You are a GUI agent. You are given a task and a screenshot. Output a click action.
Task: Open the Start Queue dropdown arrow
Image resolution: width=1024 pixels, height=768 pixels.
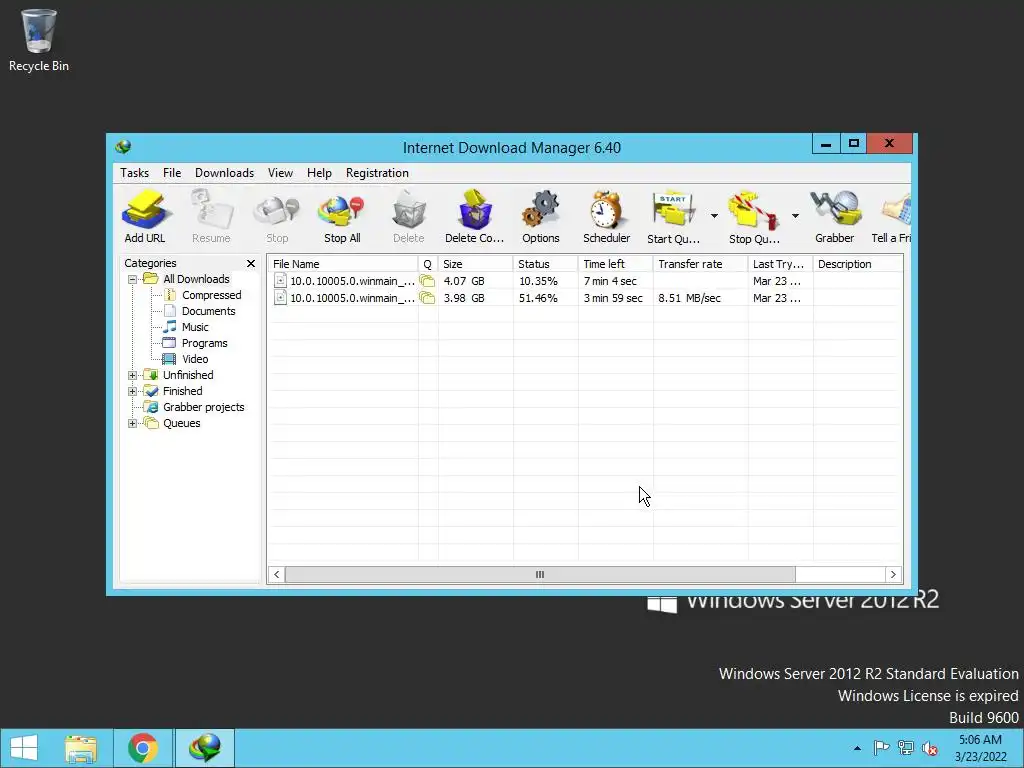tap(714, 216)
